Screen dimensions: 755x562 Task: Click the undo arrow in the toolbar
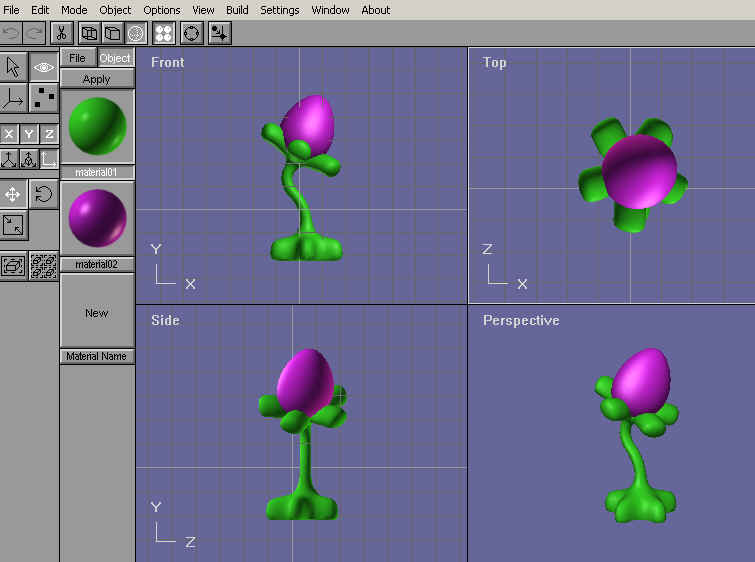pos(11,33)
